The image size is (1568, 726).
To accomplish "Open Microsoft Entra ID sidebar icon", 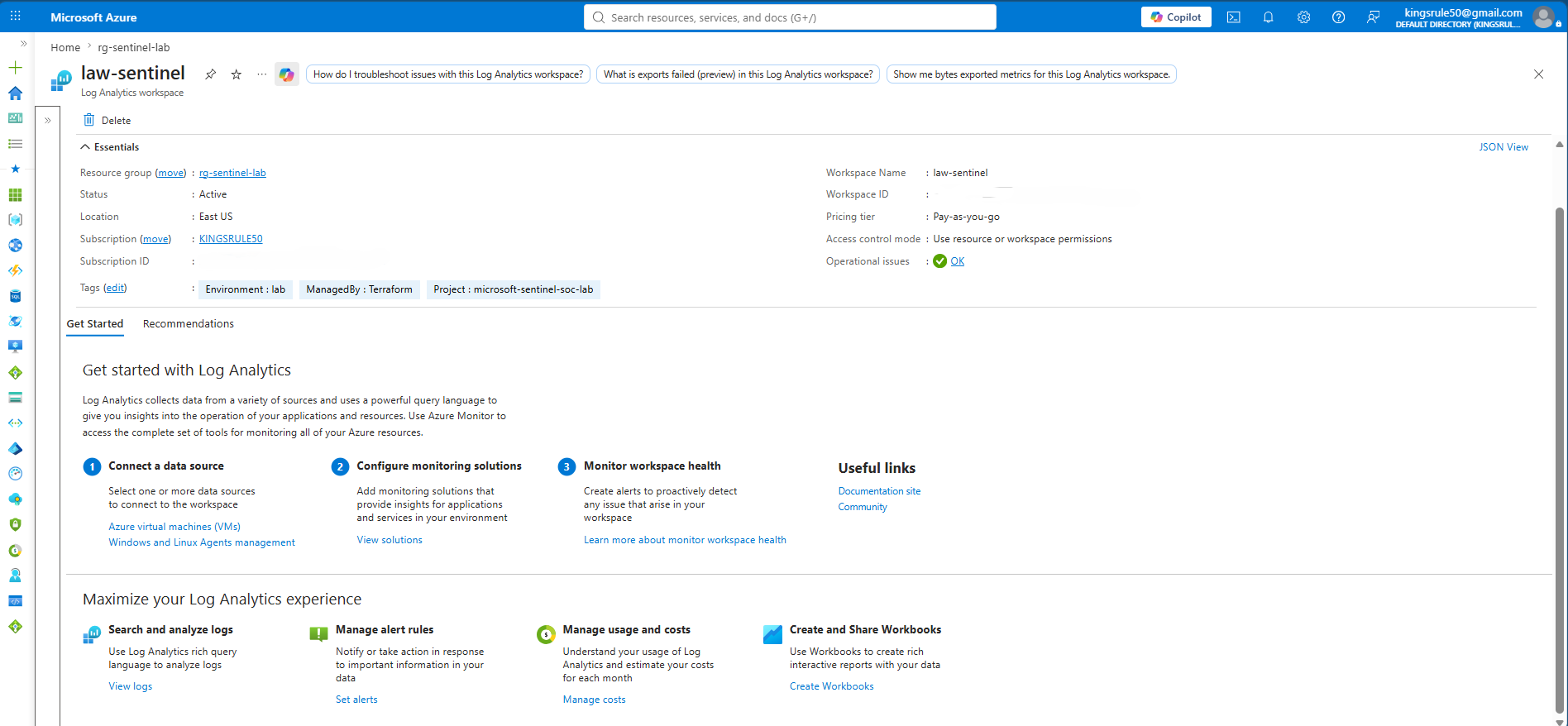I will tap(15, 448).
